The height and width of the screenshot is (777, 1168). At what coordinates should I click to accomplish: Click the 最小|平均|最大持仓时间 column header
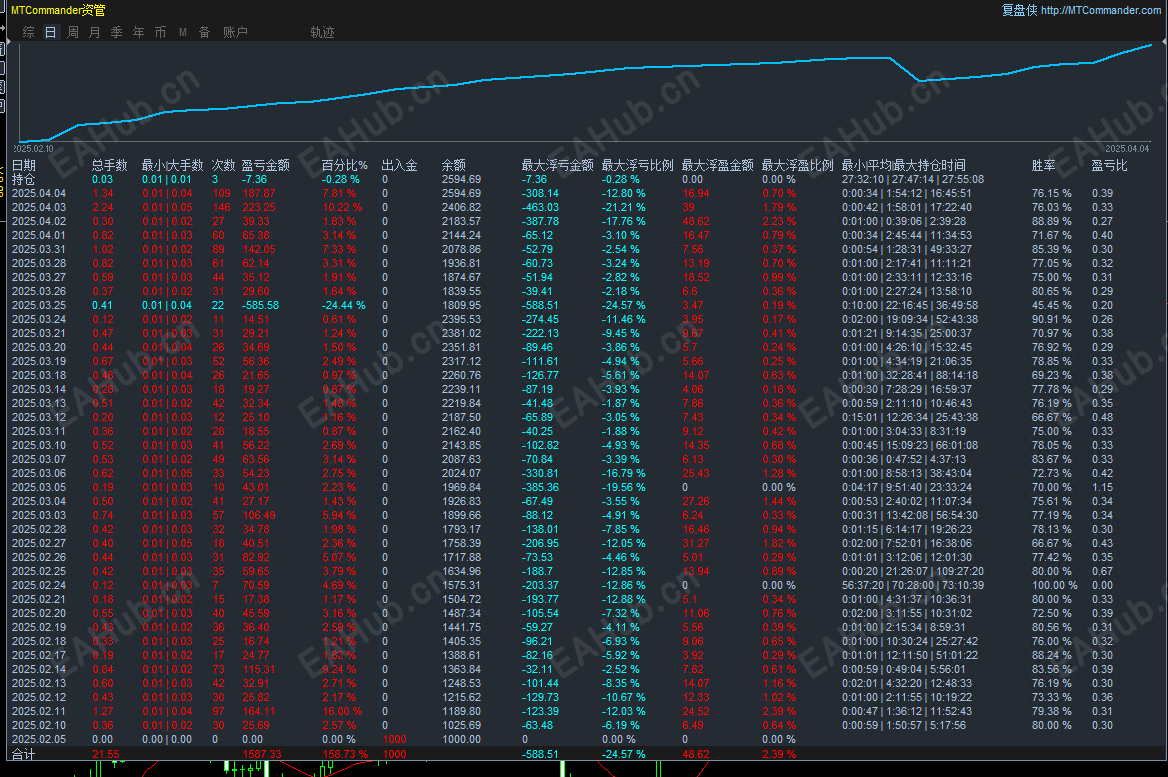click(904, 165)
